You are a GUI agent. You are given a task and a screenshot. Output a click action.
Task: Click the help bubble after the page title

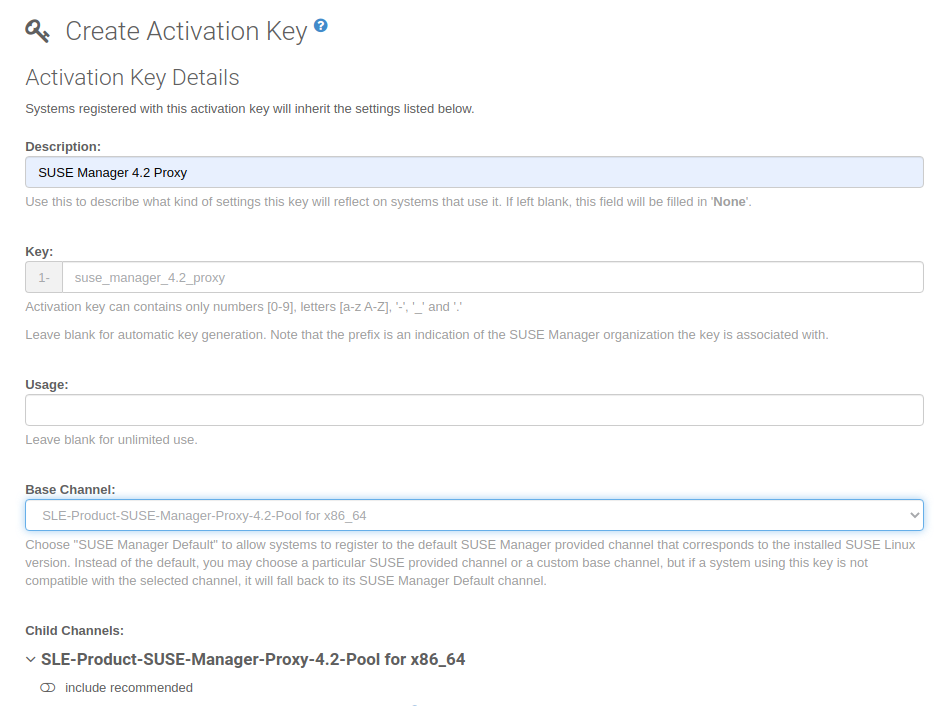point(320,24)
